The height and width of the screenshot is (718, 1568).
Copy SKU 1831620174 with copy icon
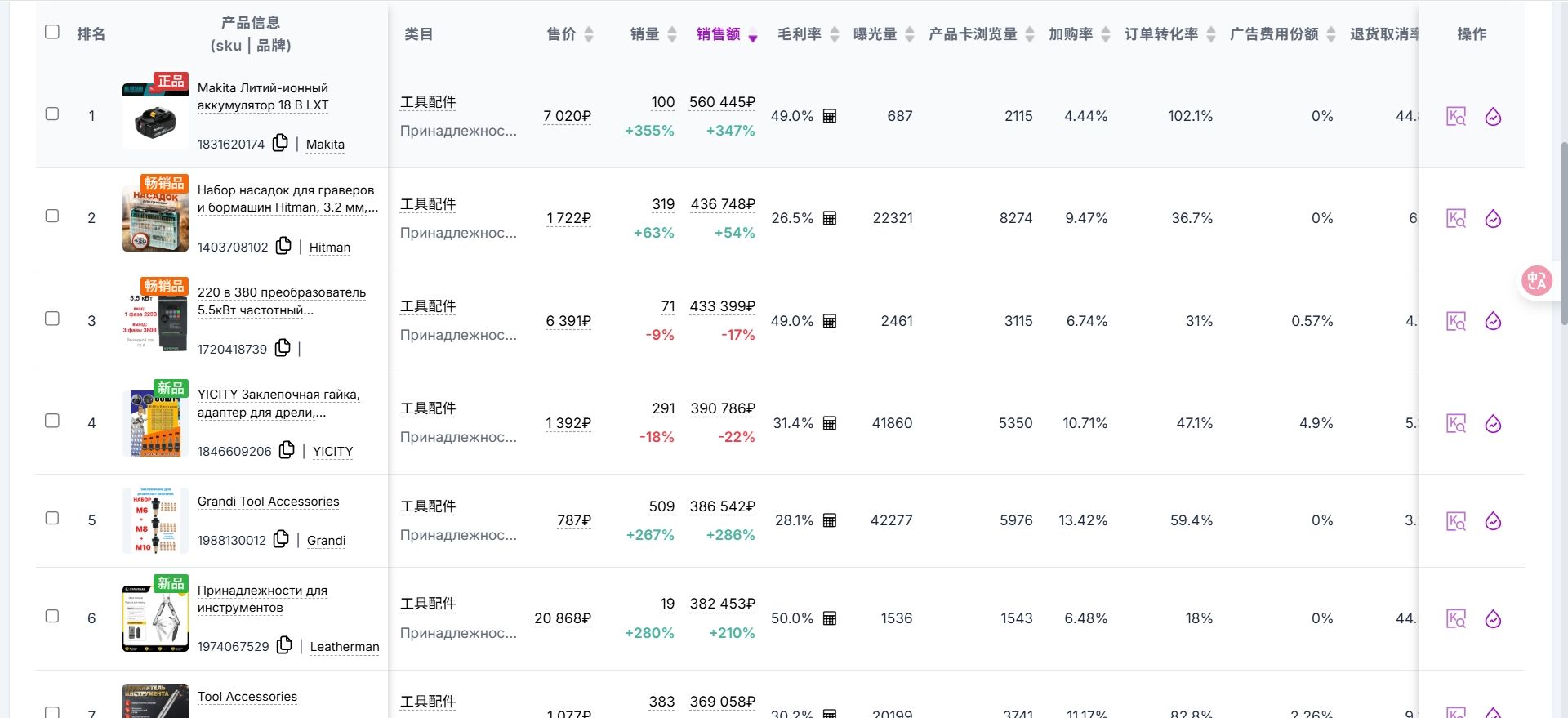pos(280,143)
